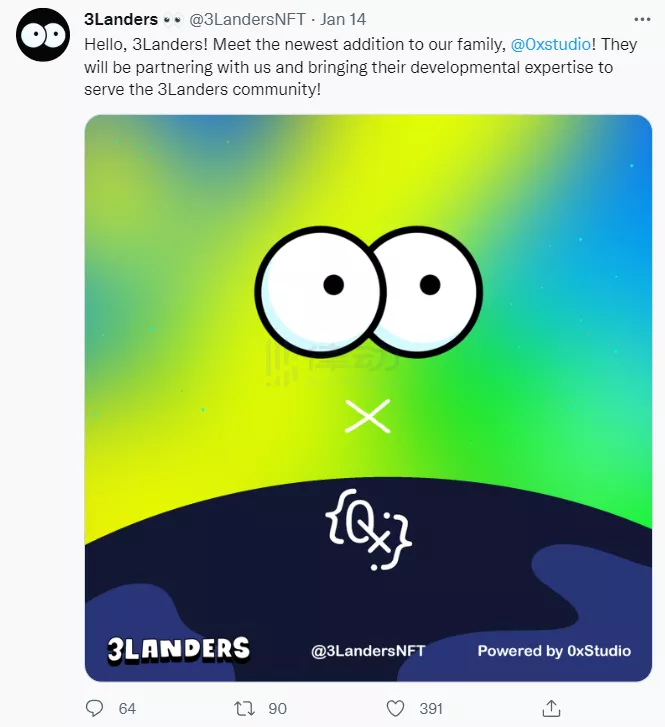Click the 90 retweets count
Viewport: 665px width, 727px height.
coord(277,708)
